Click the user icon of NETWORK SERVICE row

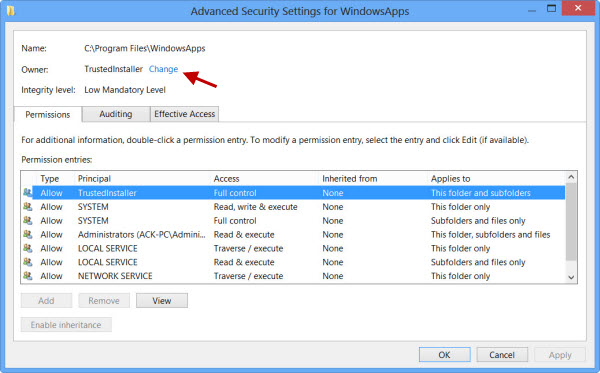(x=28, y=275)
